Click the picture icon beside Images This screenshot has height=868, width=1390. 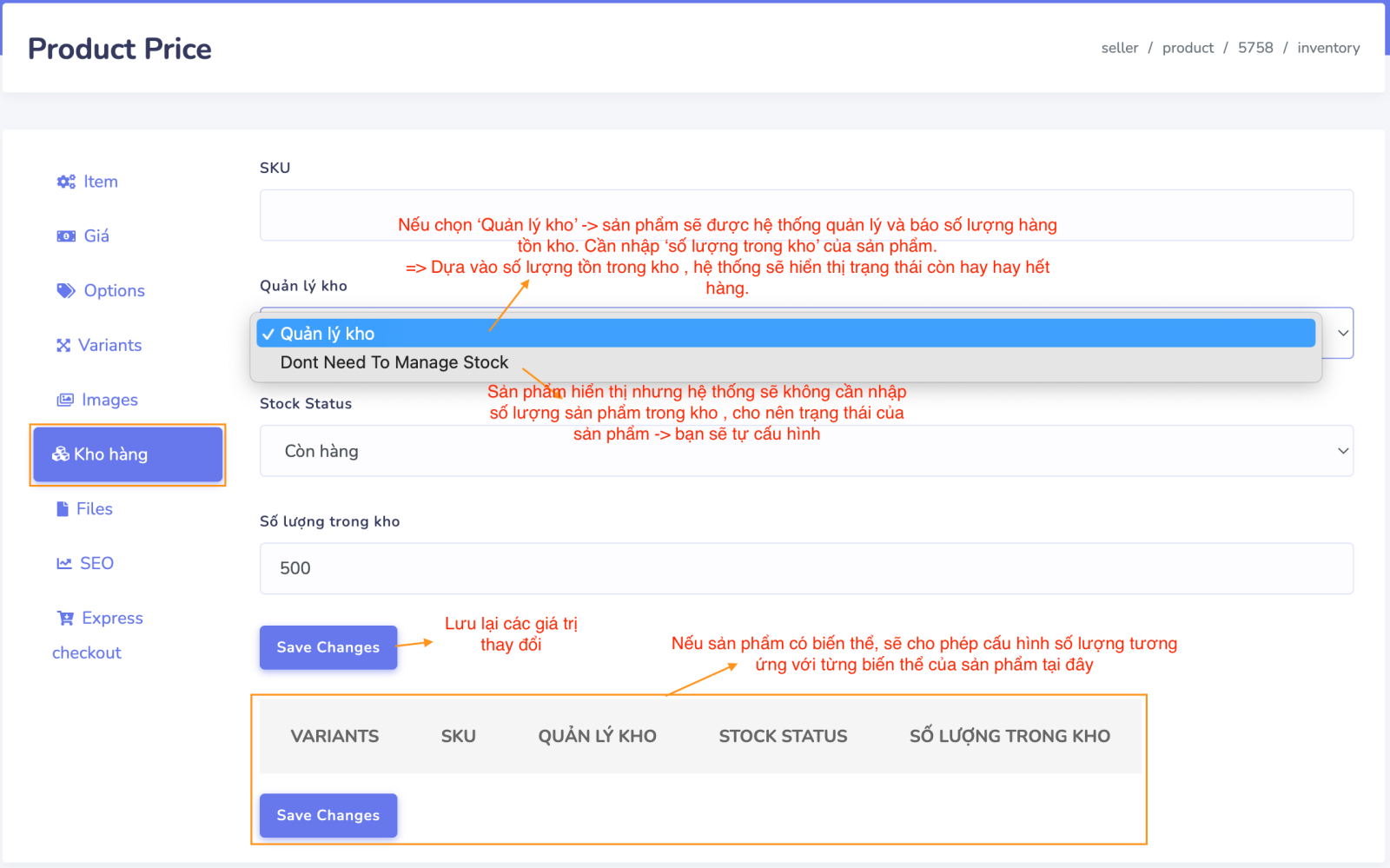(x=65, y=401)
